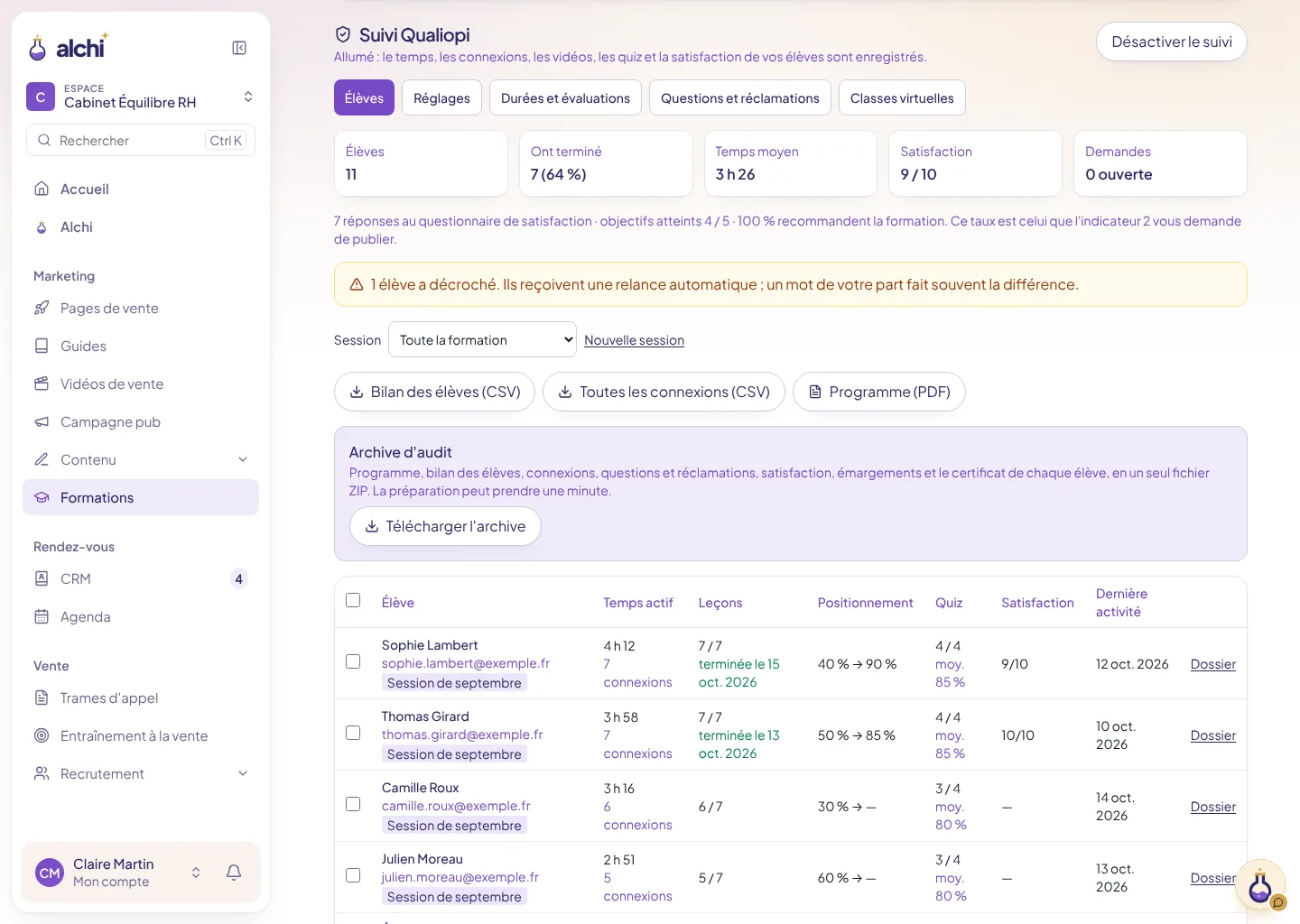Collapse the sidebar panel icon
This screenshot has width=1300, height=924.
point(239,48)
